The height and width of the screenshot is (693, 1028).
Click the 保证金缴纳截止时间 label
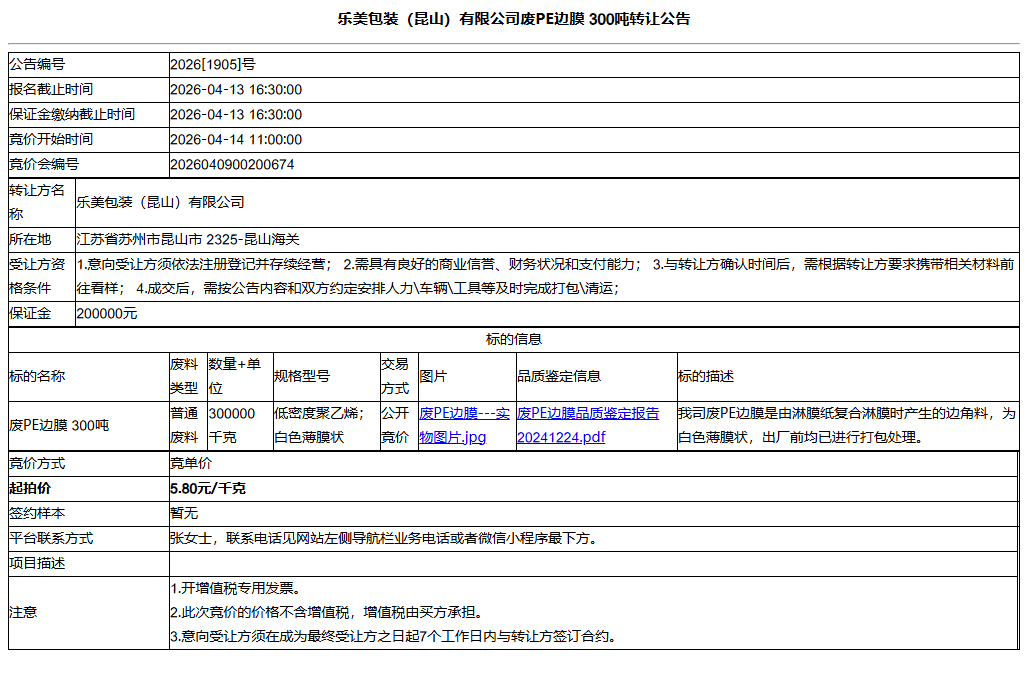[x=72, y=114]
